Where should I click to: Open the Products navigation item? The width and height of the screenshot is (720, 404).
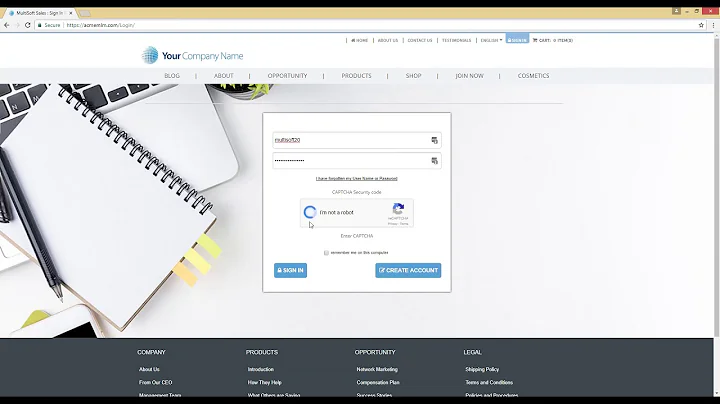tap(356, 76)
